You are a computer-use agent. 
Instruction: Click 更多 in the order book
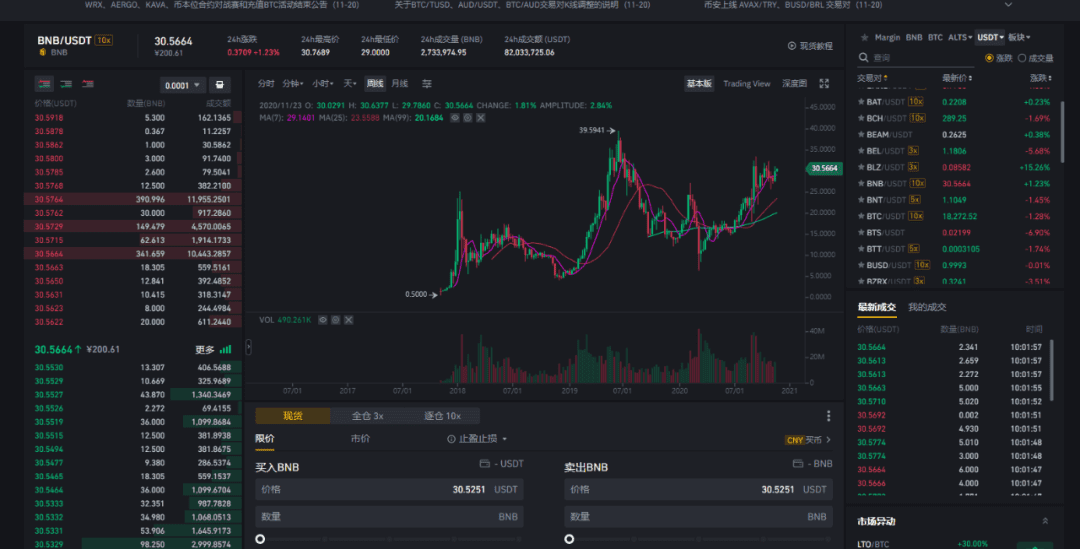(x=205, y=349)
